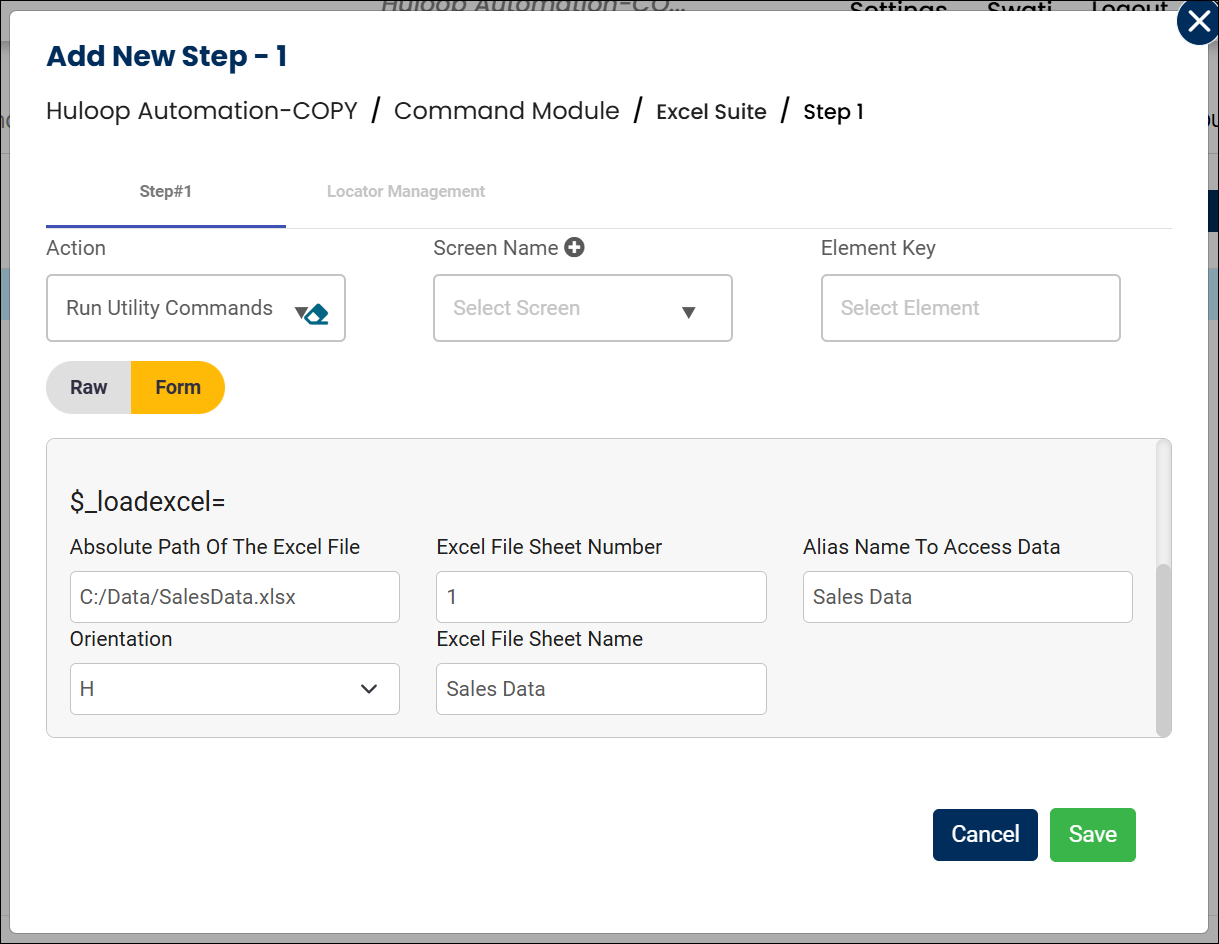Focus the Excel File Sheet Number field
This screenshot has width=1219, height=944.
(x=601, y=597)
